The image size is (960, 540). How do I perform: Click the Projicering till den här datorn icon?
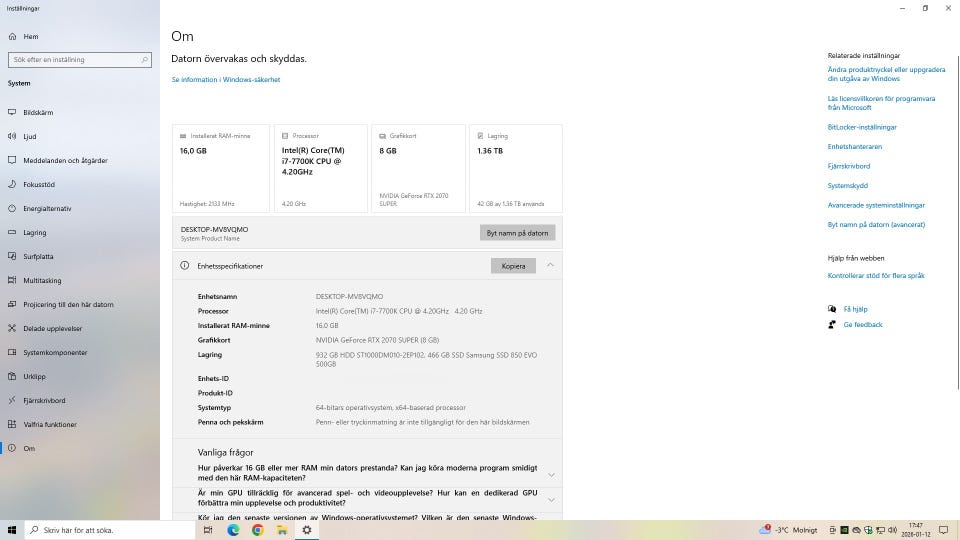pos(12,304)
